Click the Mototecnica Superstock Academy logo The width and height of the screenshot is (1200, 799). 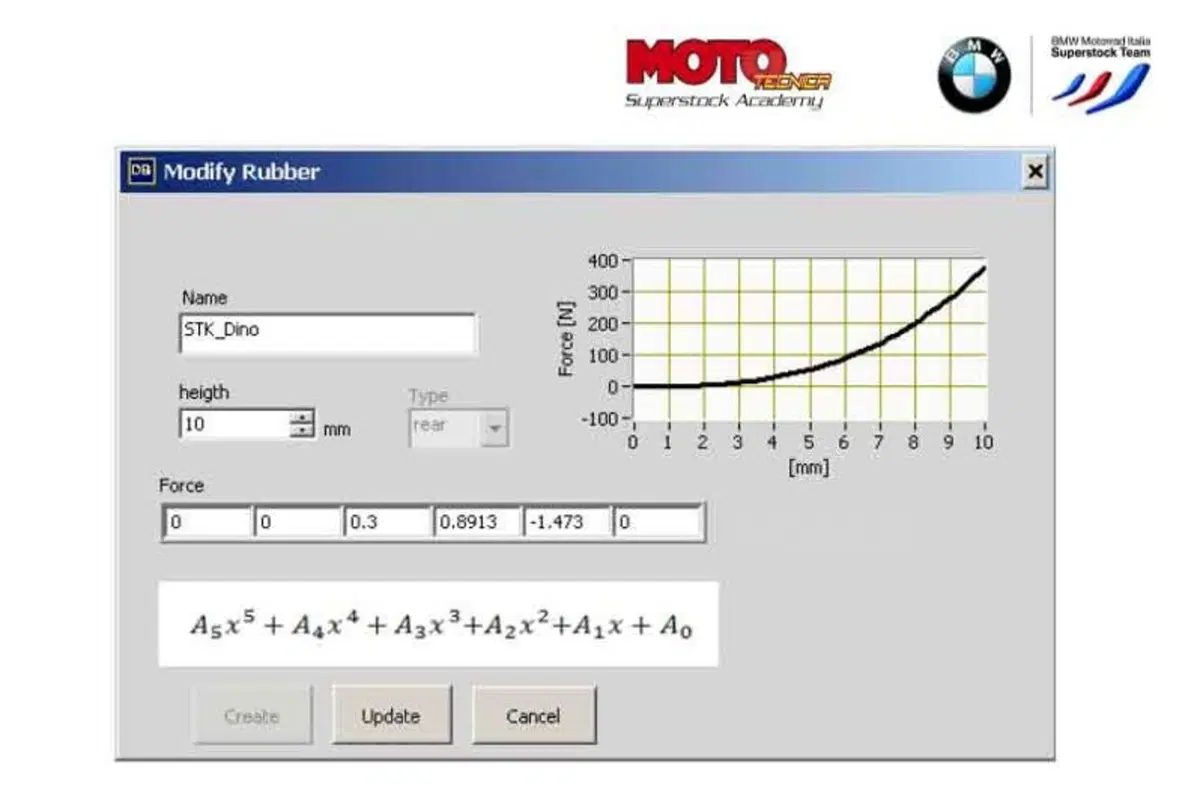pyautogui.click(x=728, y=74)
